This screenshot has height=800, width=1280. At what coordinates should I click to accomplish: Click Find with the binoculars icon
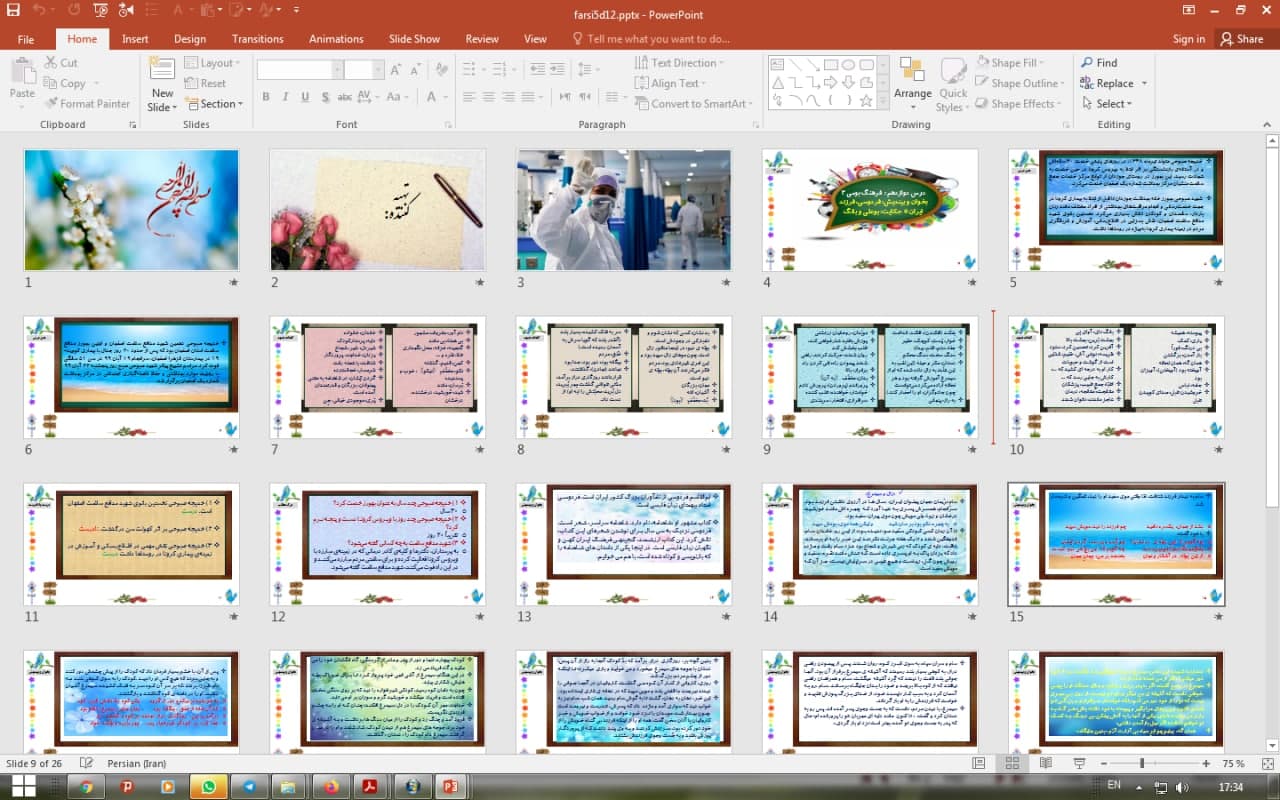[1098, 62]
